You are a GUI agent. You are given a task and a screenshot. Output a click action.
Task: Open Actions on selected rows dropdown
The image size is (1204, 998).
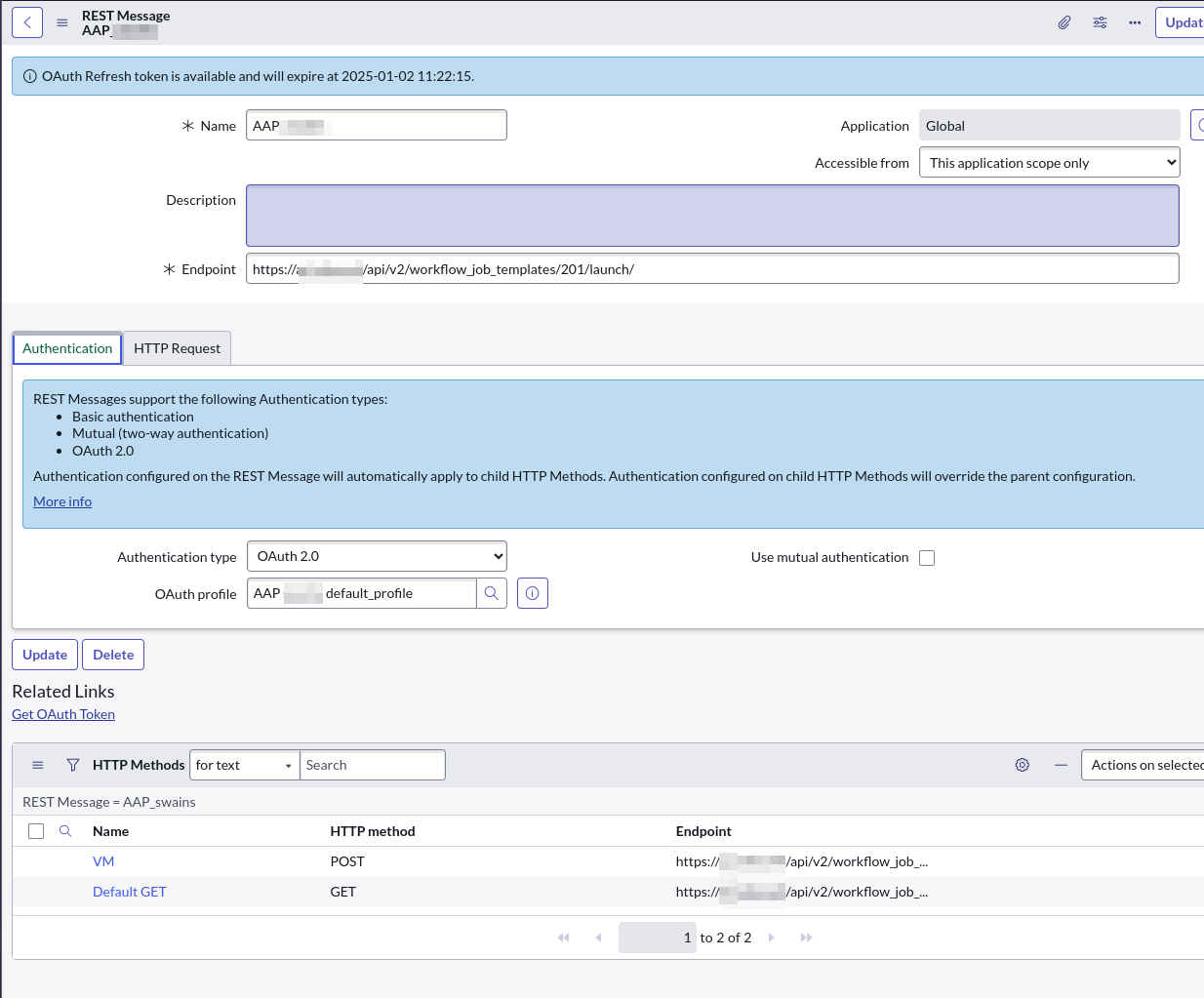pyautogui.click(x=1143, y=765)
